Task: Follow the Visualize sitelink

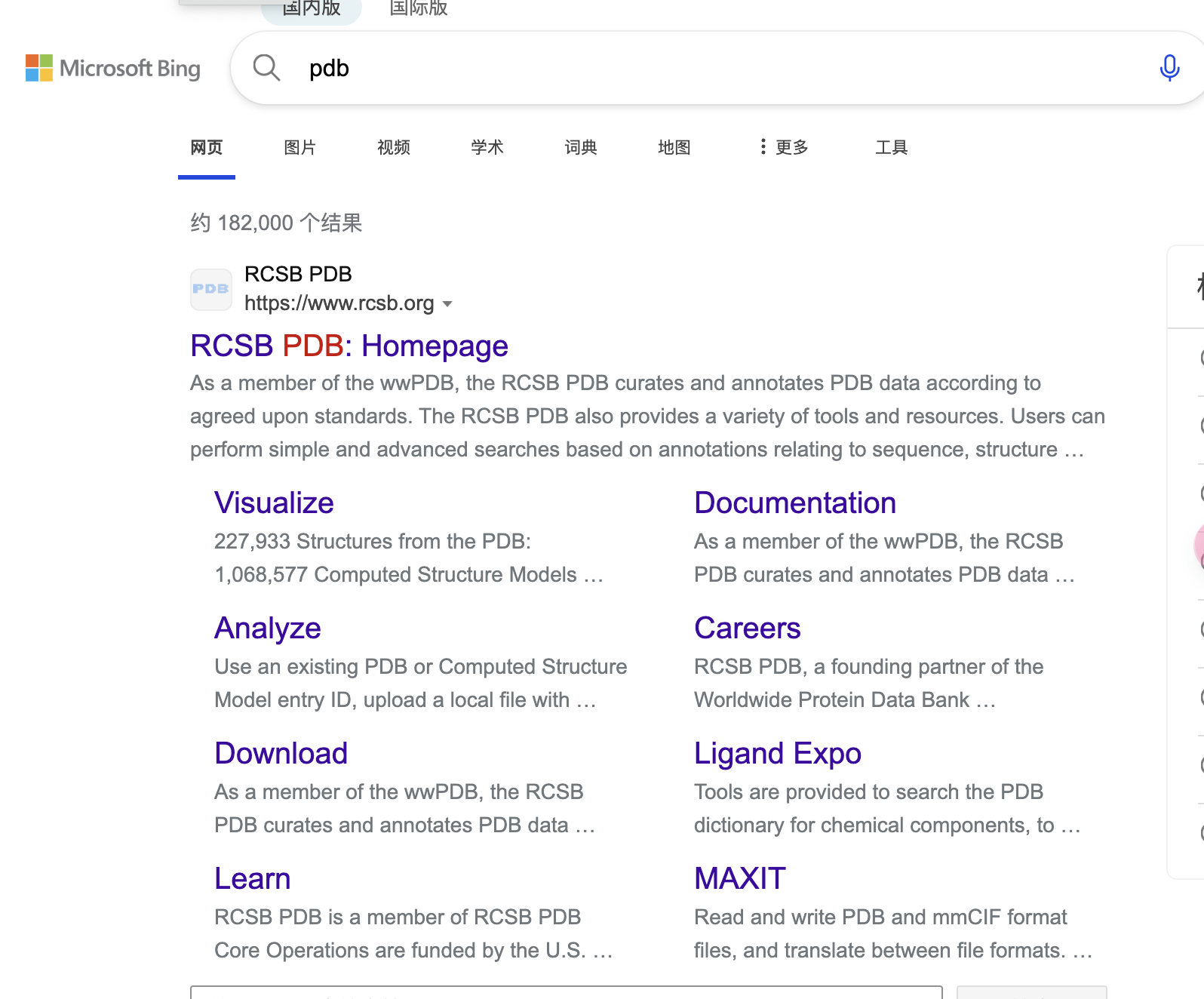Action: [x=274, y=503]
